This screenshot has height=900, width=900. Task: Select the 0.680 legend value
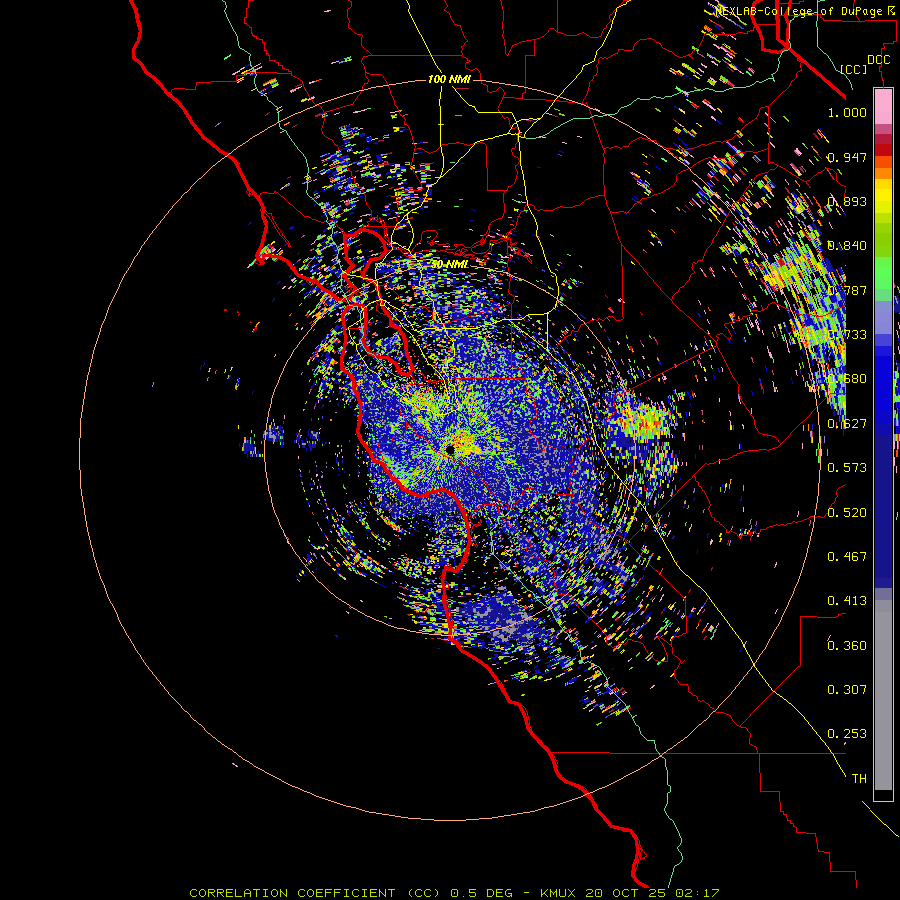click(x=847, y=379)
